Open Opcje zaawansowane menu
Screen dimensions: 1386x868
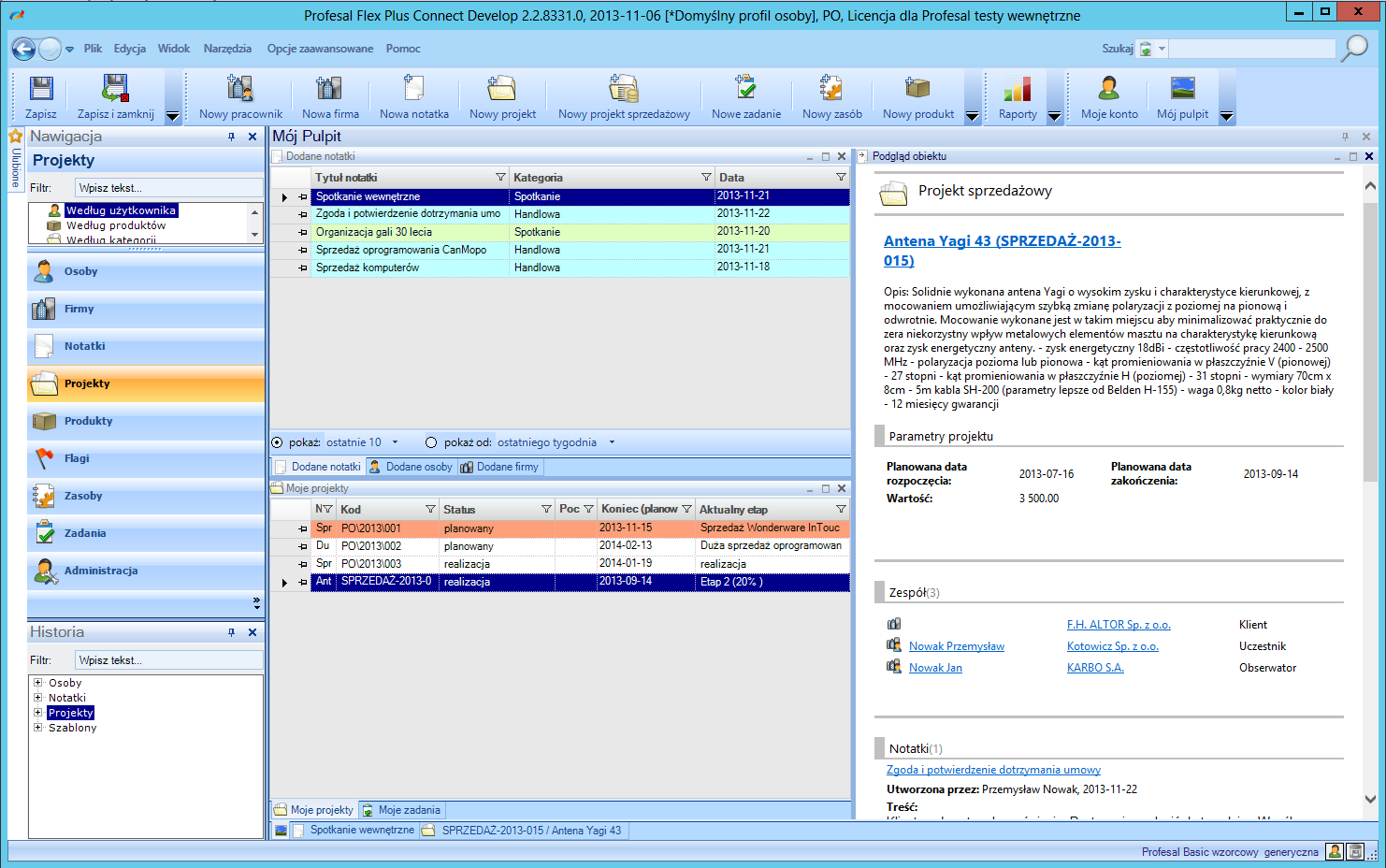coord(320,49)
